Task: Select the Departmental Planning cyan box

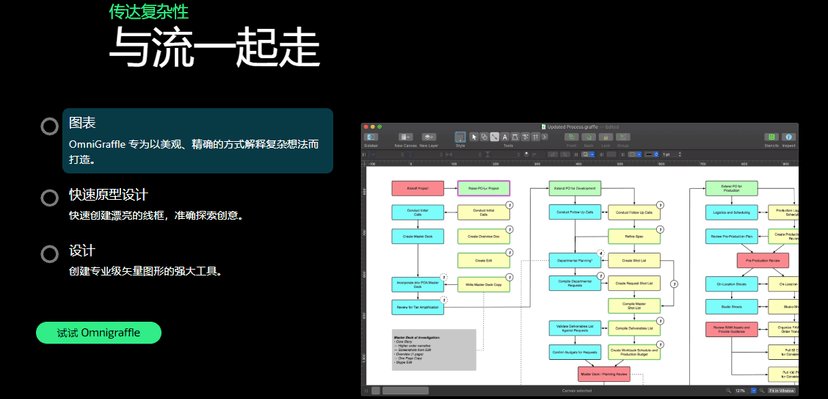Action: [x=575, y=260]
